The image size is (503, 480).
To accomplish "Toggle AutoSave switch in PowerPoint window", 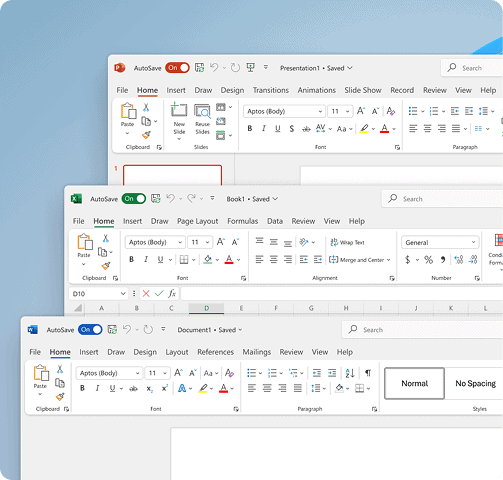I will [x=177, y=68].
